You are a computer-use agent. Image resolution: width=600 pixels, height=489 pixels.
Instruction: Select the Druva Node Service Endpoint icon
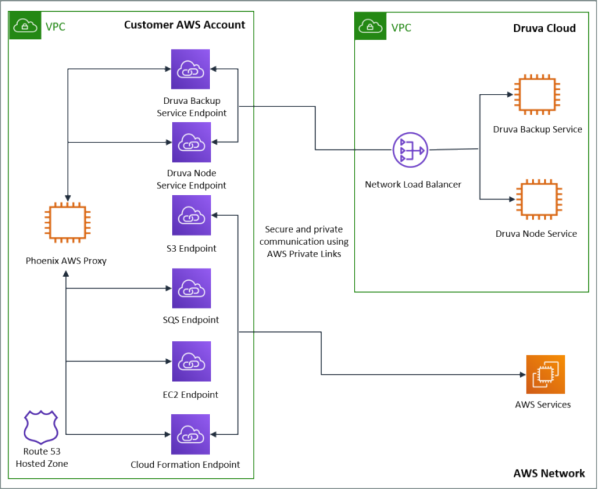point(190,141)
